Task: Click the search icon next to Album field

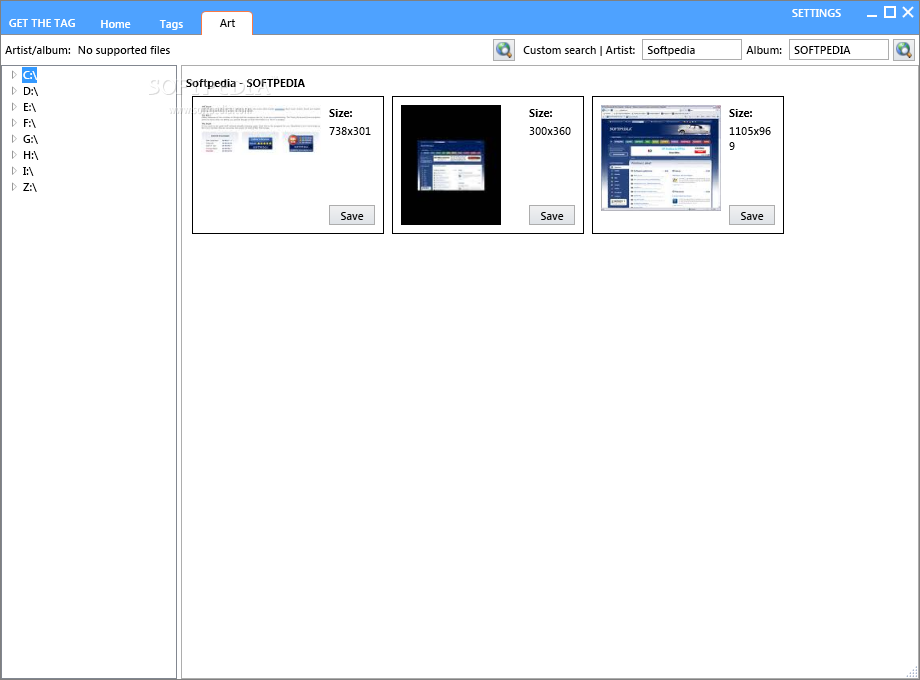Action: point(904,50)
